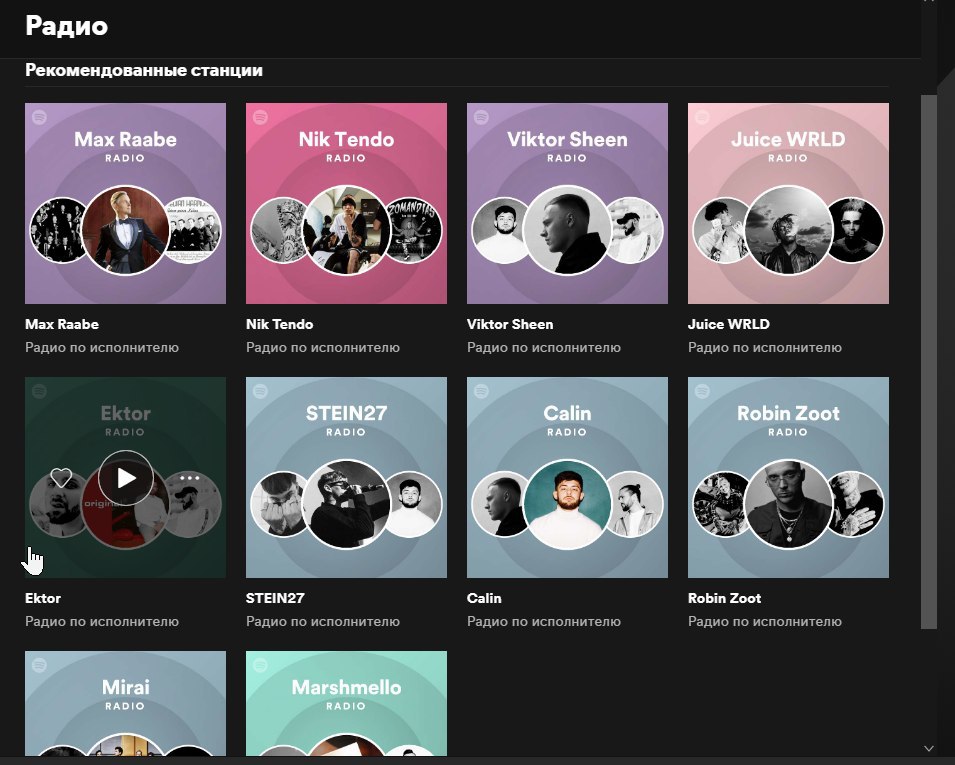This screenshot has height=765, width=955.
Task: Click the Juice WRLD title link
Action: click(x=729, y=324)
